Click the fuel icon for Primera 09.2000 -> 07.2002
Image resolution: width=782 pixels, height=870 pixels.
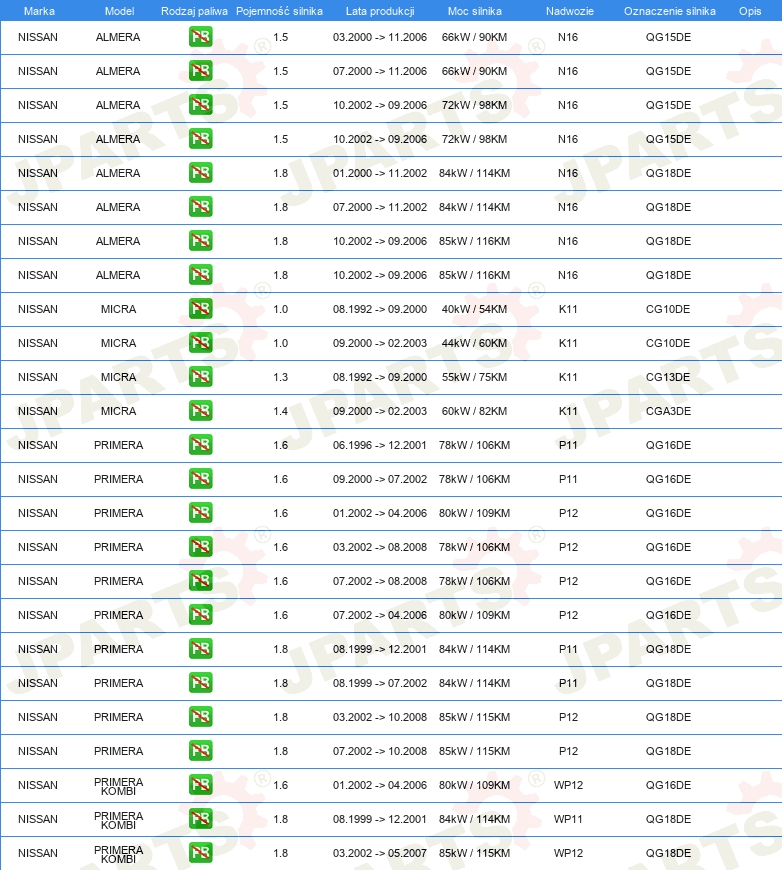point(200,479)
